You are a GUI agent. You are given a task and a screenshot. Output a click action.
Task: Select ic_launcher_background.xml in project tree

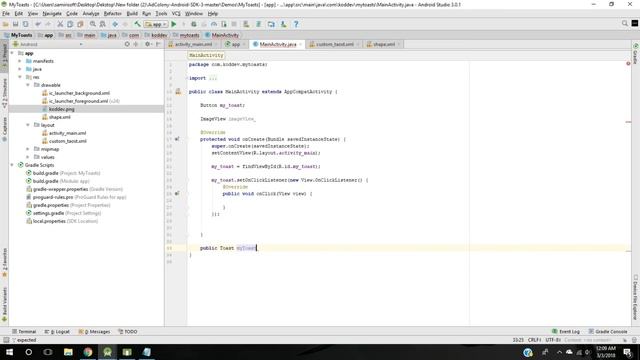[x=79, y=93]
